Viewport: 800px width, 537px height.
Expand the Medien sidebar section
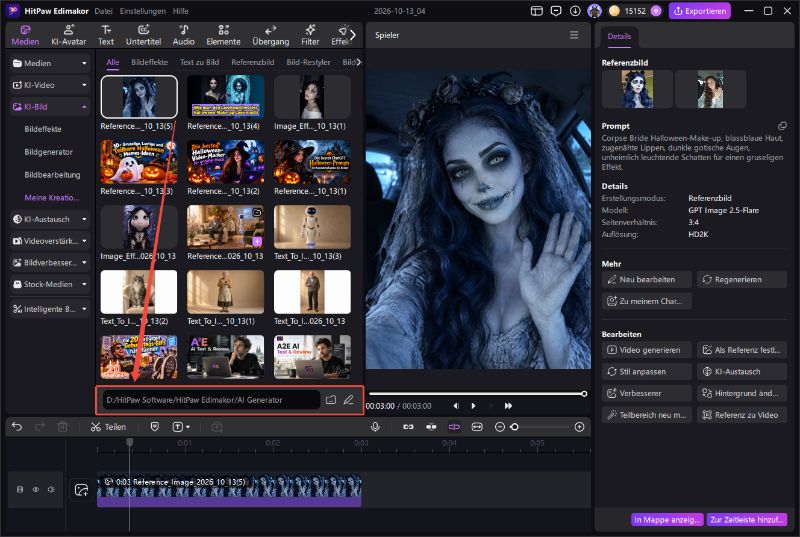coord(49,63)
